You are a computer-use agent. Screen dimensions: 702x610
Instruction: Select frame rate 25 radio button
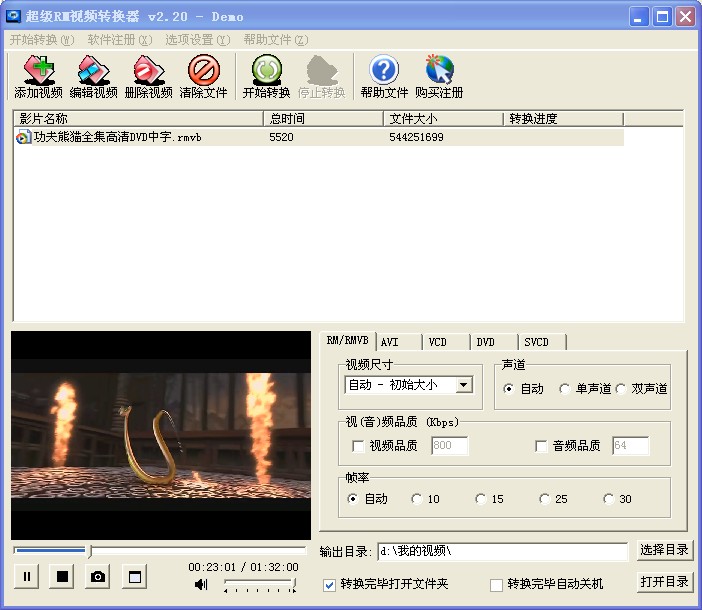click(544, 499)
